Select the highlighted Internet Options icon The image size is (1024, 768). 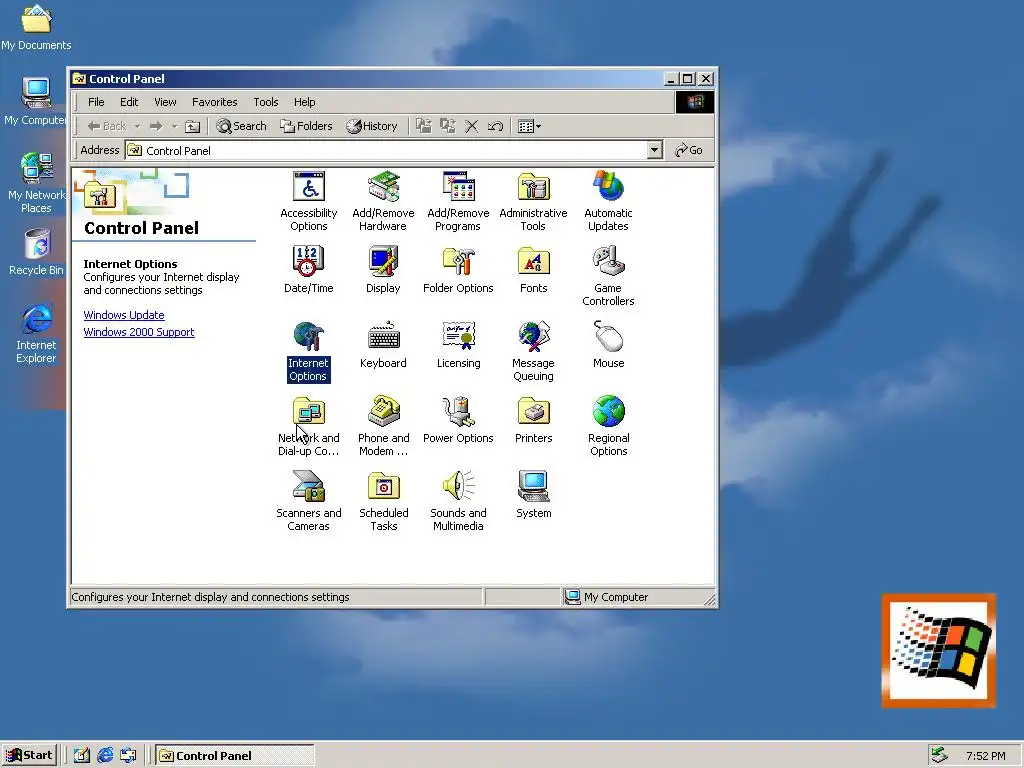(308, 351)
